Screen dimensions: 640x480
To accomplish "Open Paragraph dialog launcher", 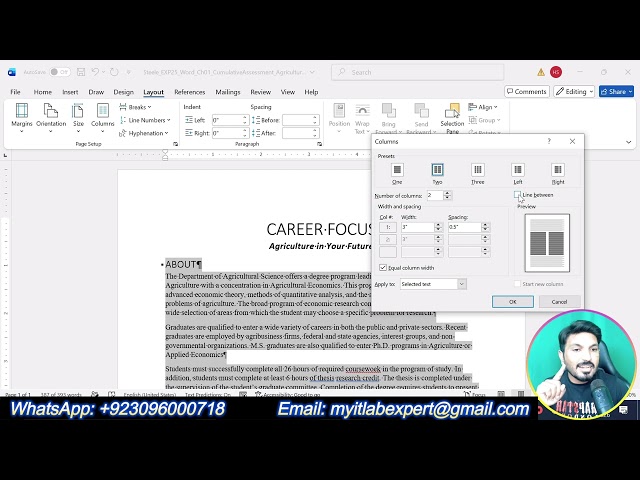I will [x=319, y=144].
